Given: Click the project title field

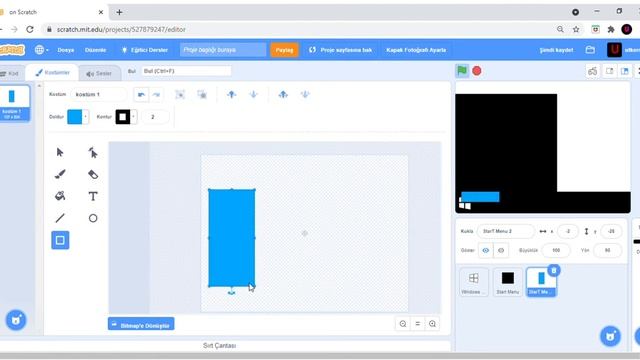Looking at the screenshot, I should [223, 50].
